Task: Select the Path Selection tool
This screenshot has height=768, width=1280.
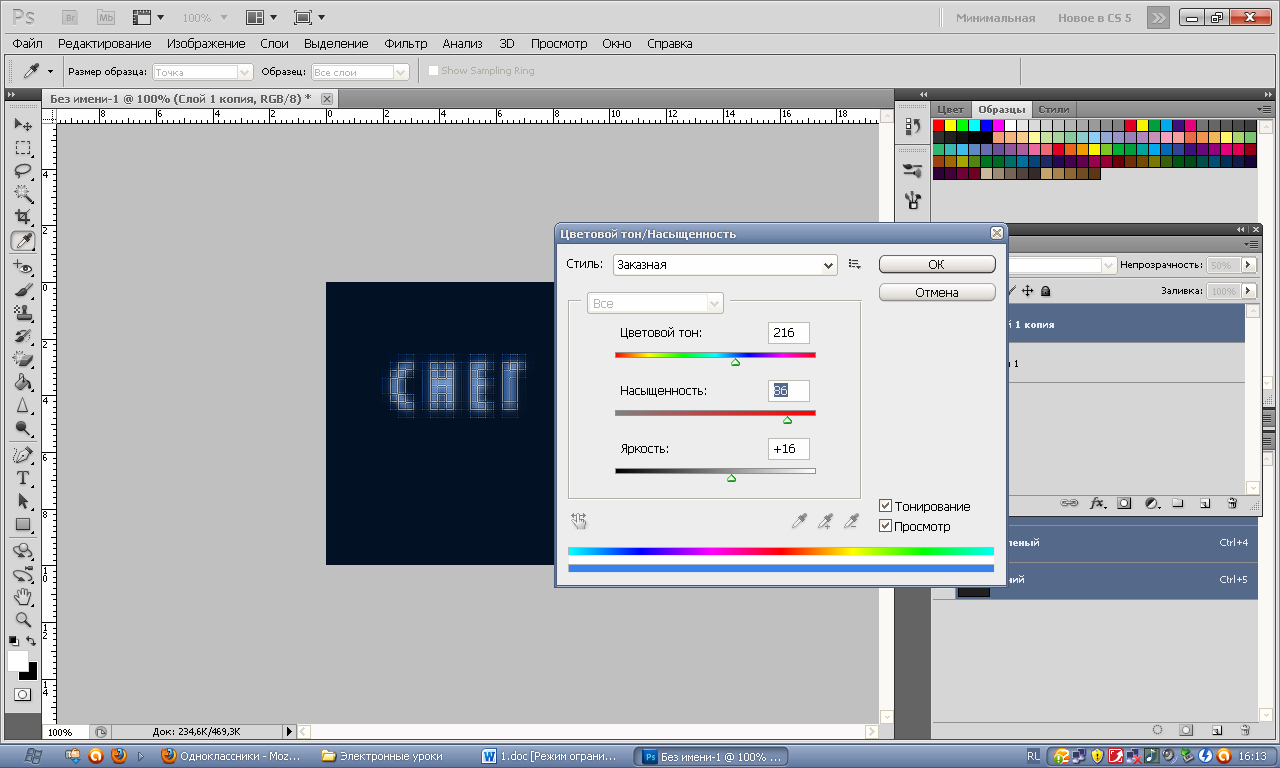Action: 23,501
